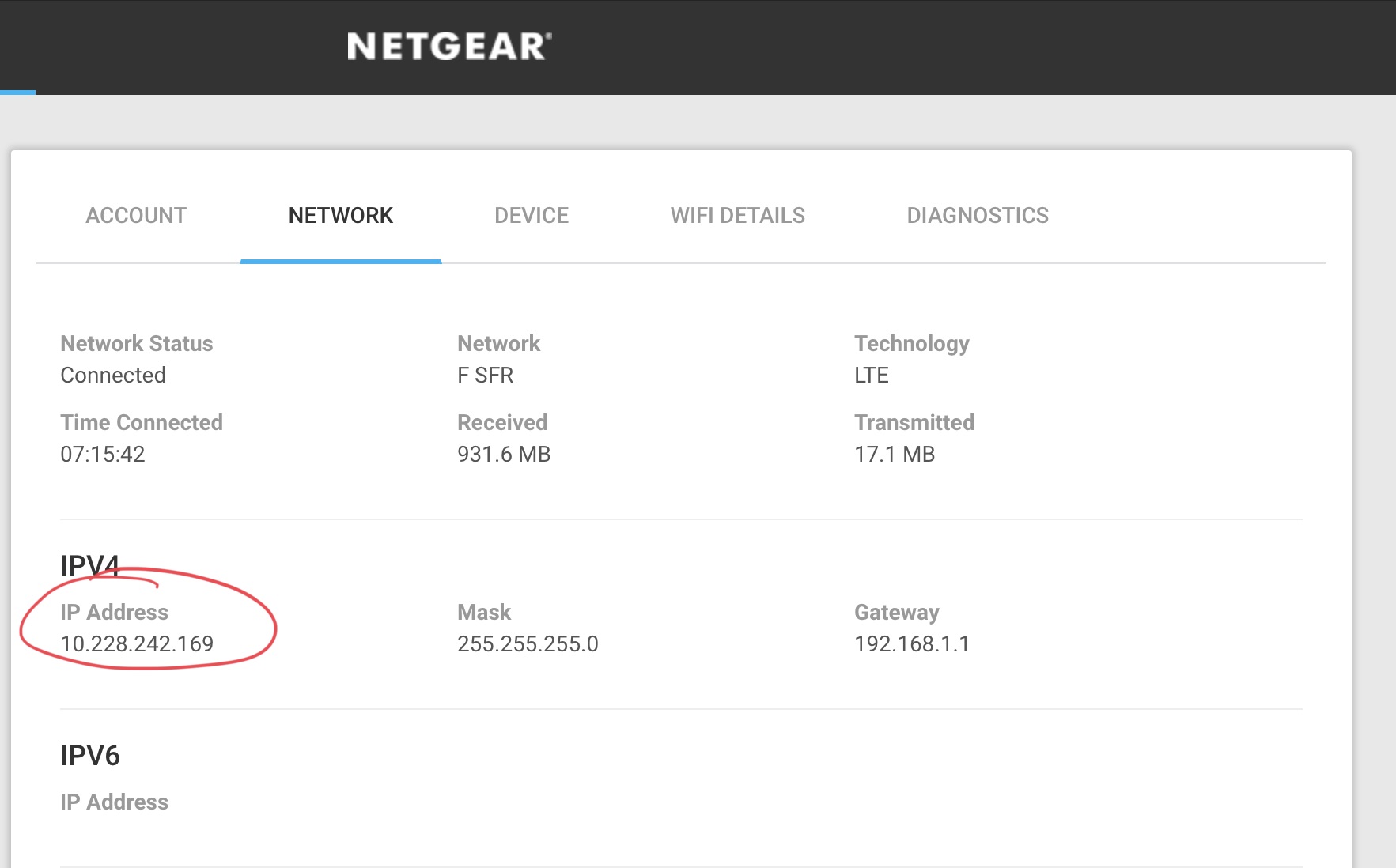The width and height of the screenshot is (1396, 868).
Task: Click the time connected value 07:15:42
Action: [103, 454]
